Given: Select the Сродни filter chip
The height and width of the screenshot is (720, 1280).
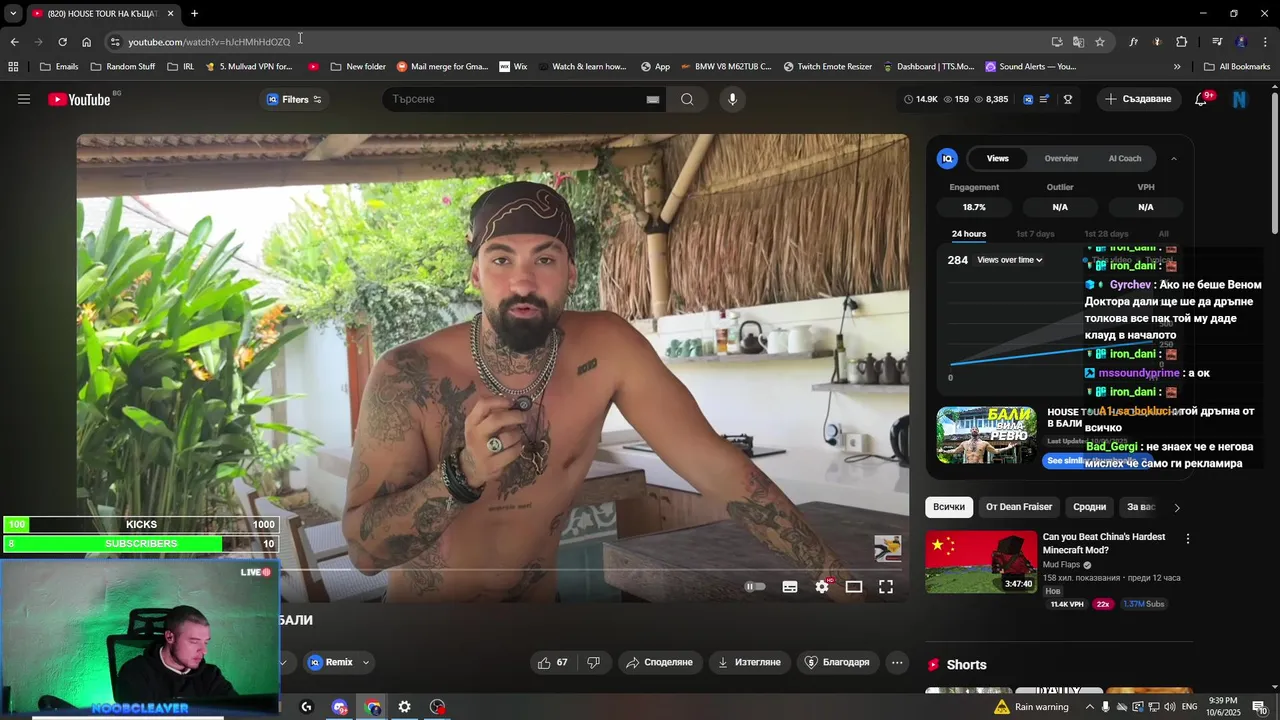Looking at the screenshot, I should (x=1089, y=507).
